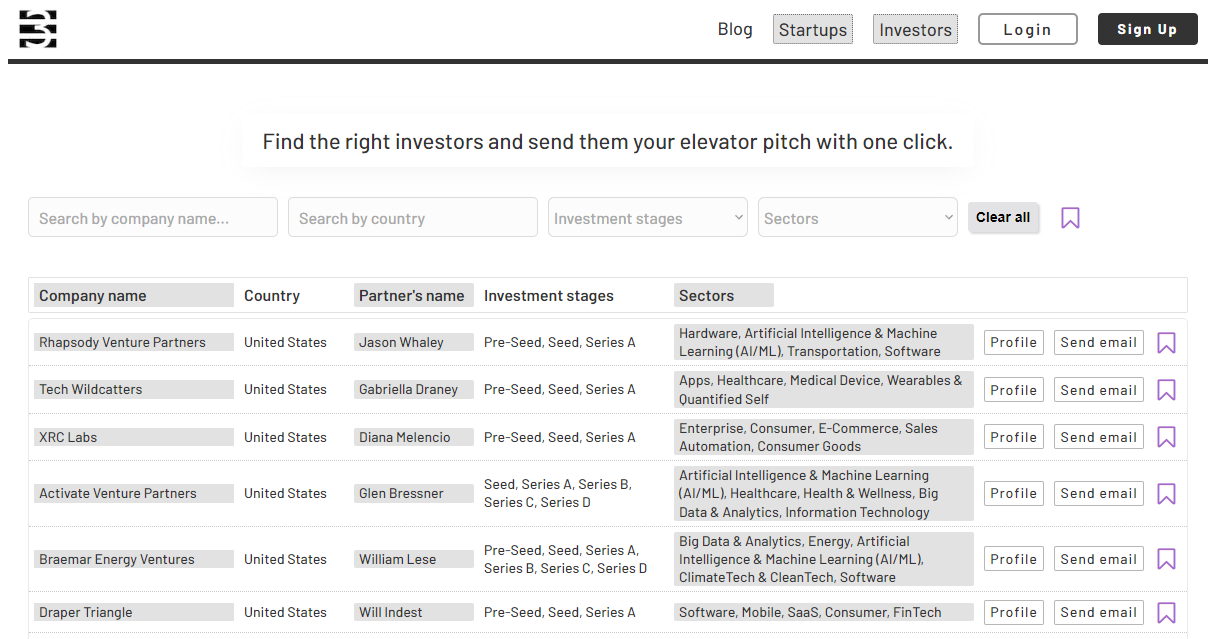The height and width of the screenshot is (639, 1209).
Task: Bookmark the Draper Triangle investor
Action: 1166,611
